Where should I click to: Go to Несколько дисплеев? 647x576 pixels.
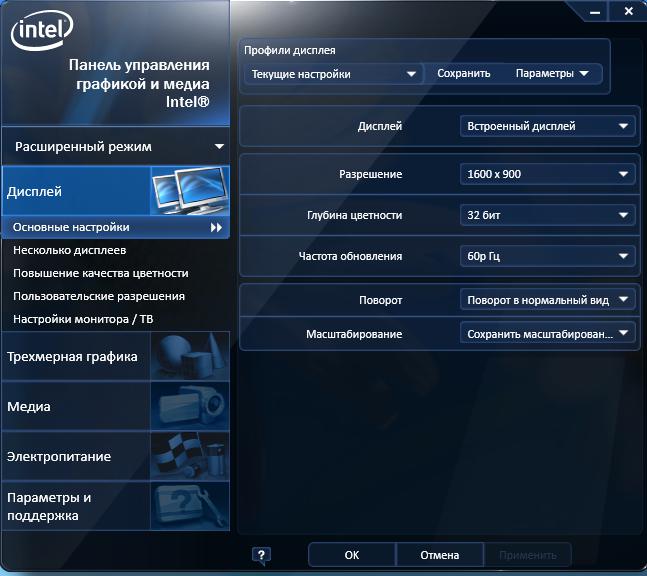[x=69, y=250]
